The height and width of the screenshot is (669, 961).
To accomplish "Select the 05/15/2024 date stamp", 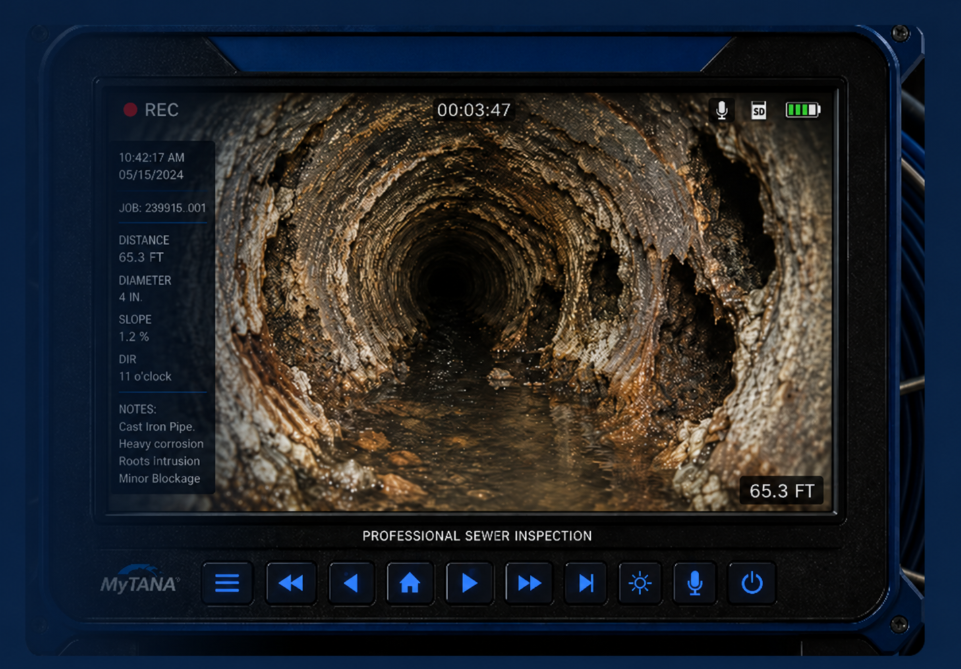I will (151, 175).
